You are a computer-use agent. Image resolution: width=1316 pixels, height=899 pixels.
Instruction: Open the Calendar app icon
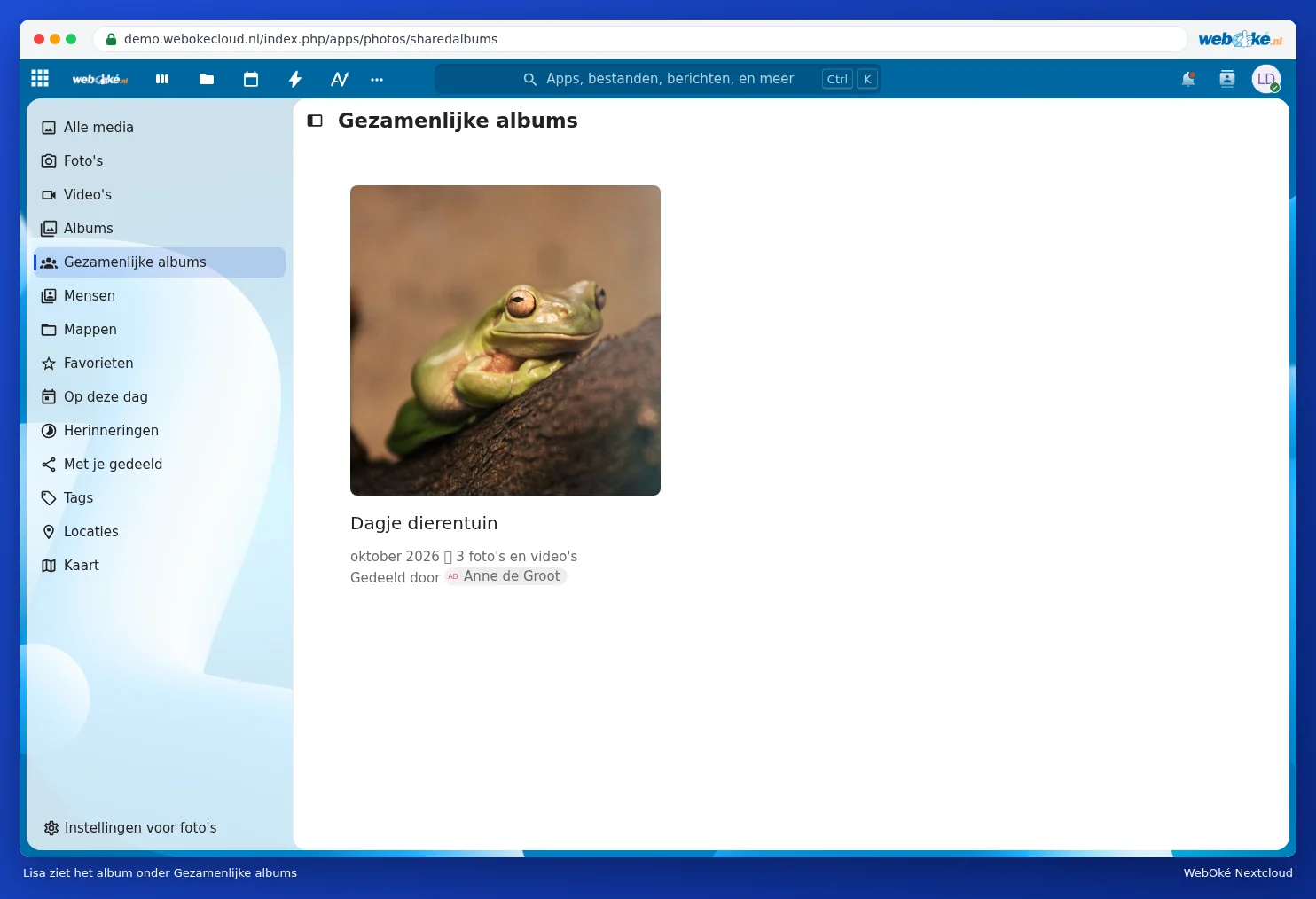tap(251, 79)
